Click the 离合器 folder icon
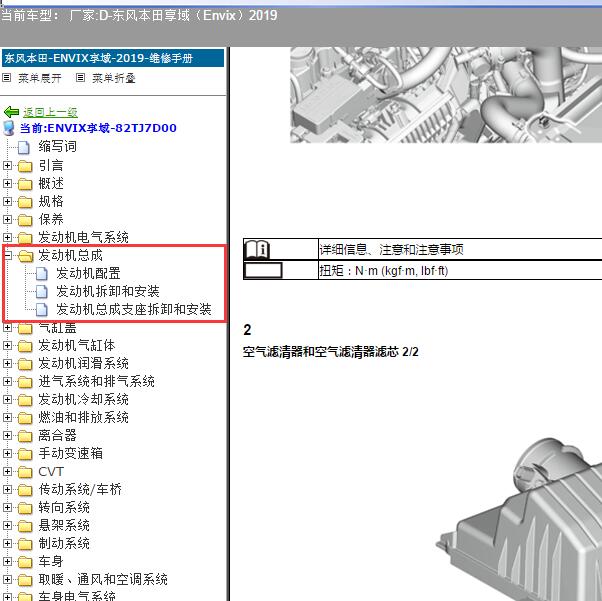602x601 pixels. (25, 436)
